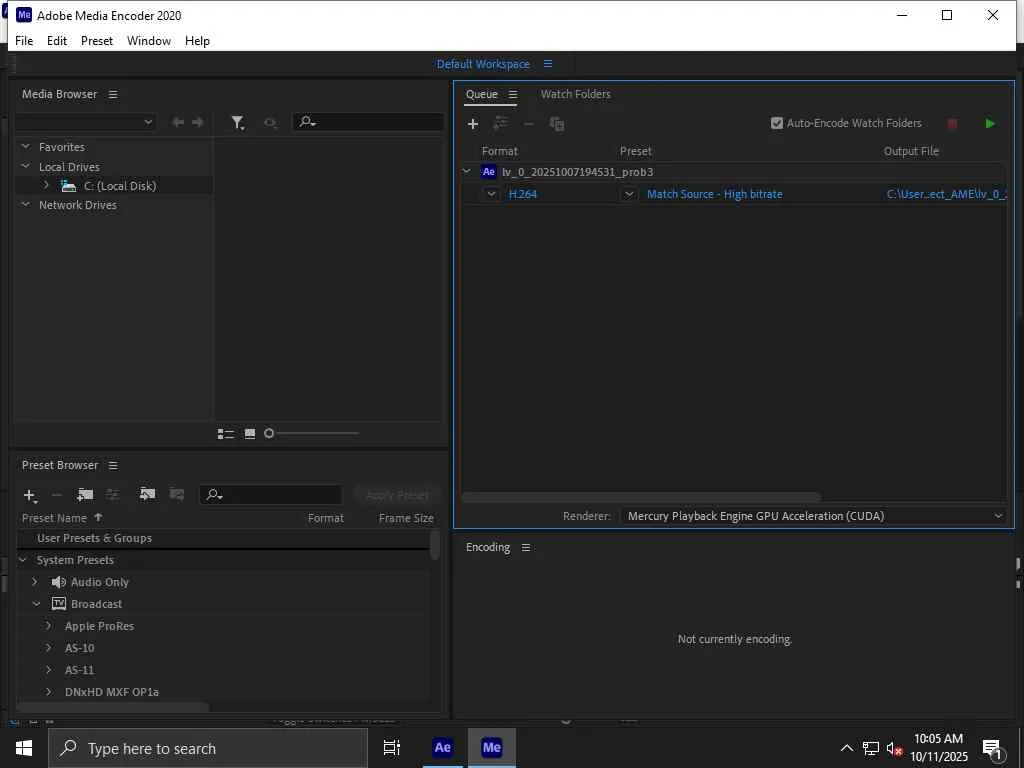Duplicate the selected Queue item
1024x768 pixels.
click(557, 123)
